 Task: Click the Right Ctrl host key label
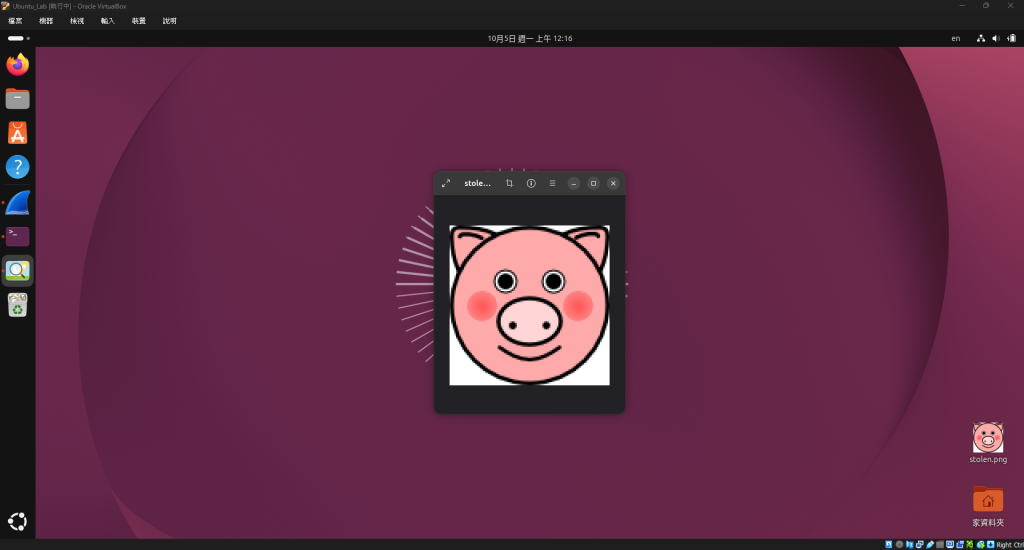coord(1010,545)
